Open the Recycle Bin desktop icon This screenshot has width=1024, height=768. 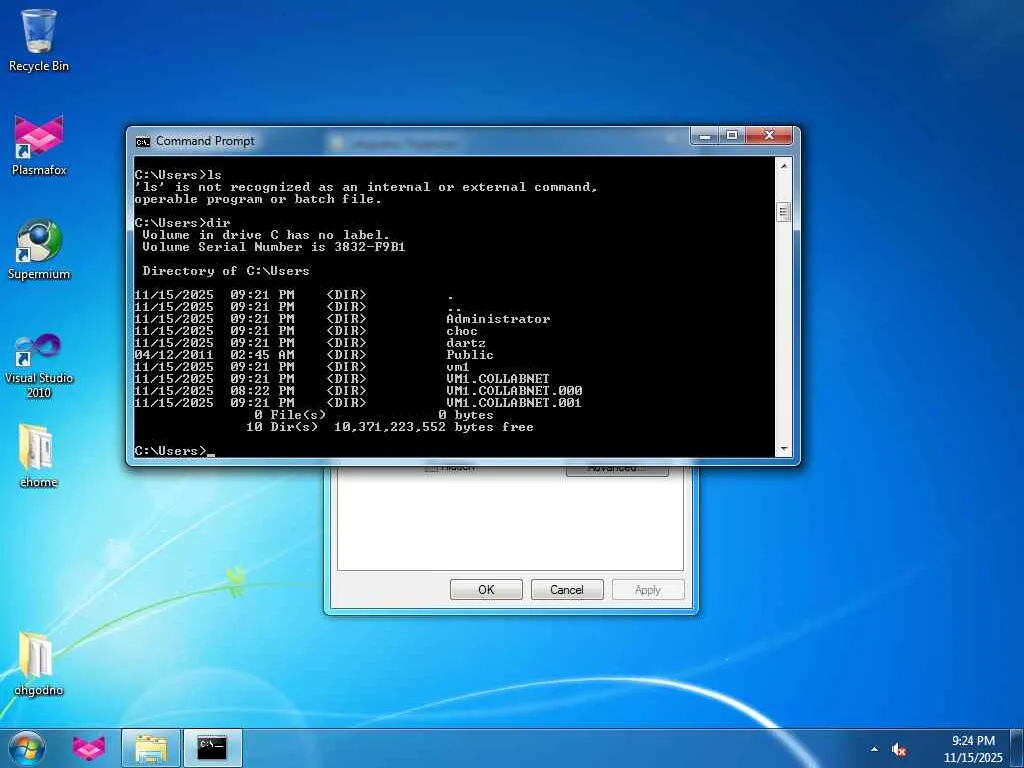tap(39, 40)
